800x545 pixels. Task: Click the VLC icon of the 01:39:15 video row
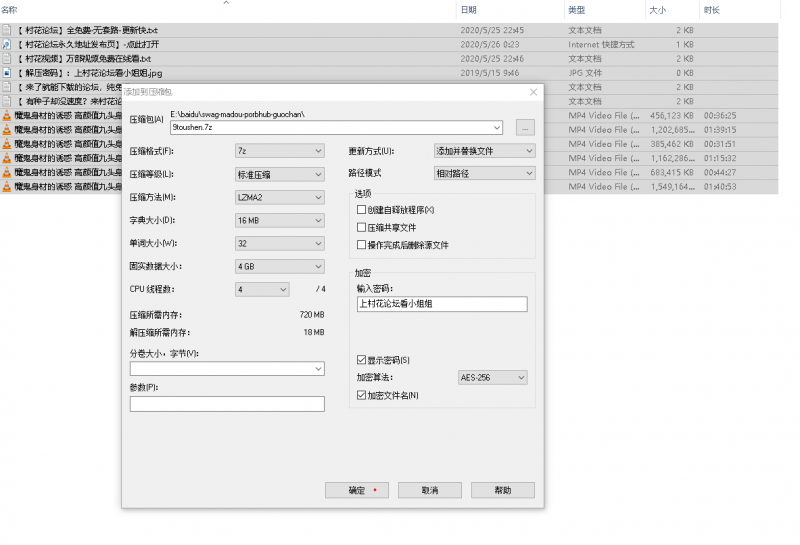[6, 130]
